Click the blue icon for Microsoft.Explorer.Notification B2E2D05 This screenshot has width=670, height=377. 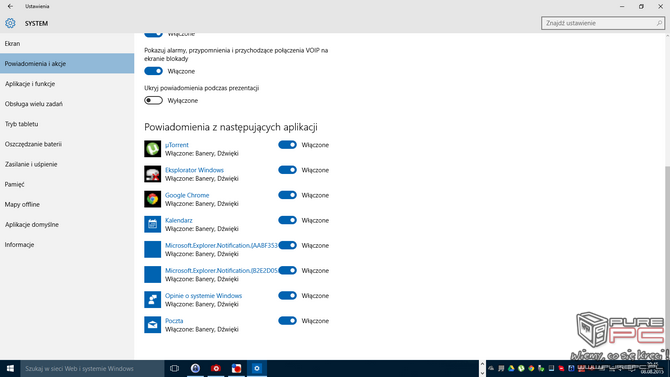coord(153,274)
